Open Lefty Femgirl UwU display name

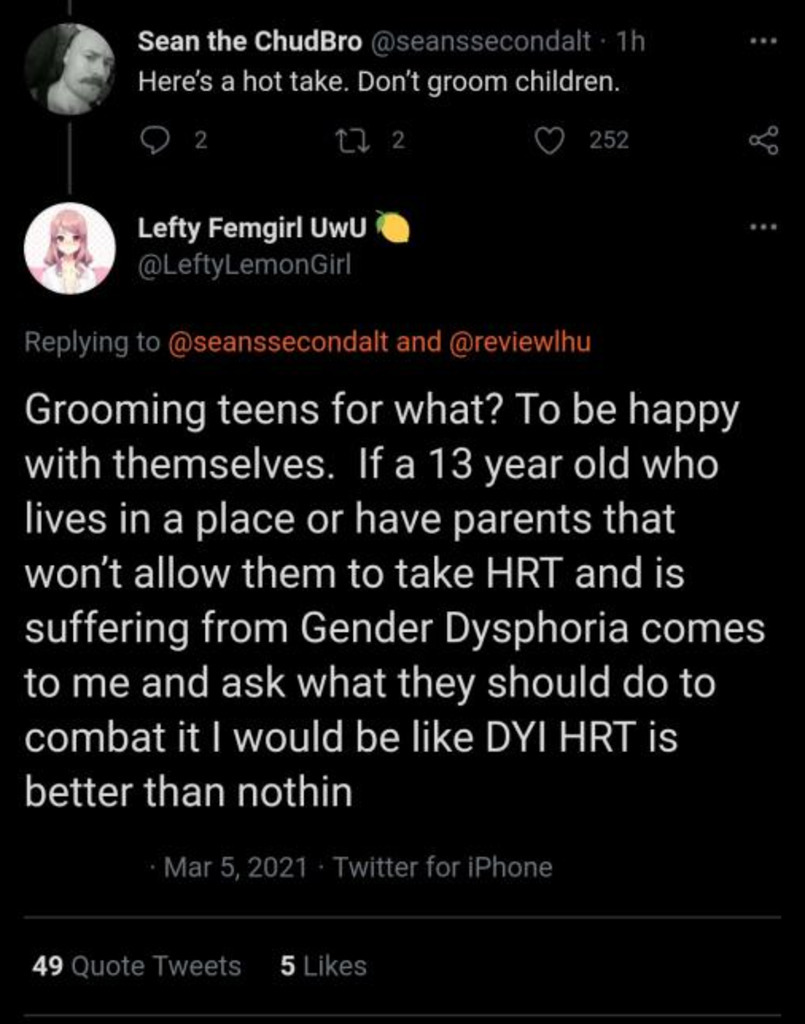tap(253, 227)
